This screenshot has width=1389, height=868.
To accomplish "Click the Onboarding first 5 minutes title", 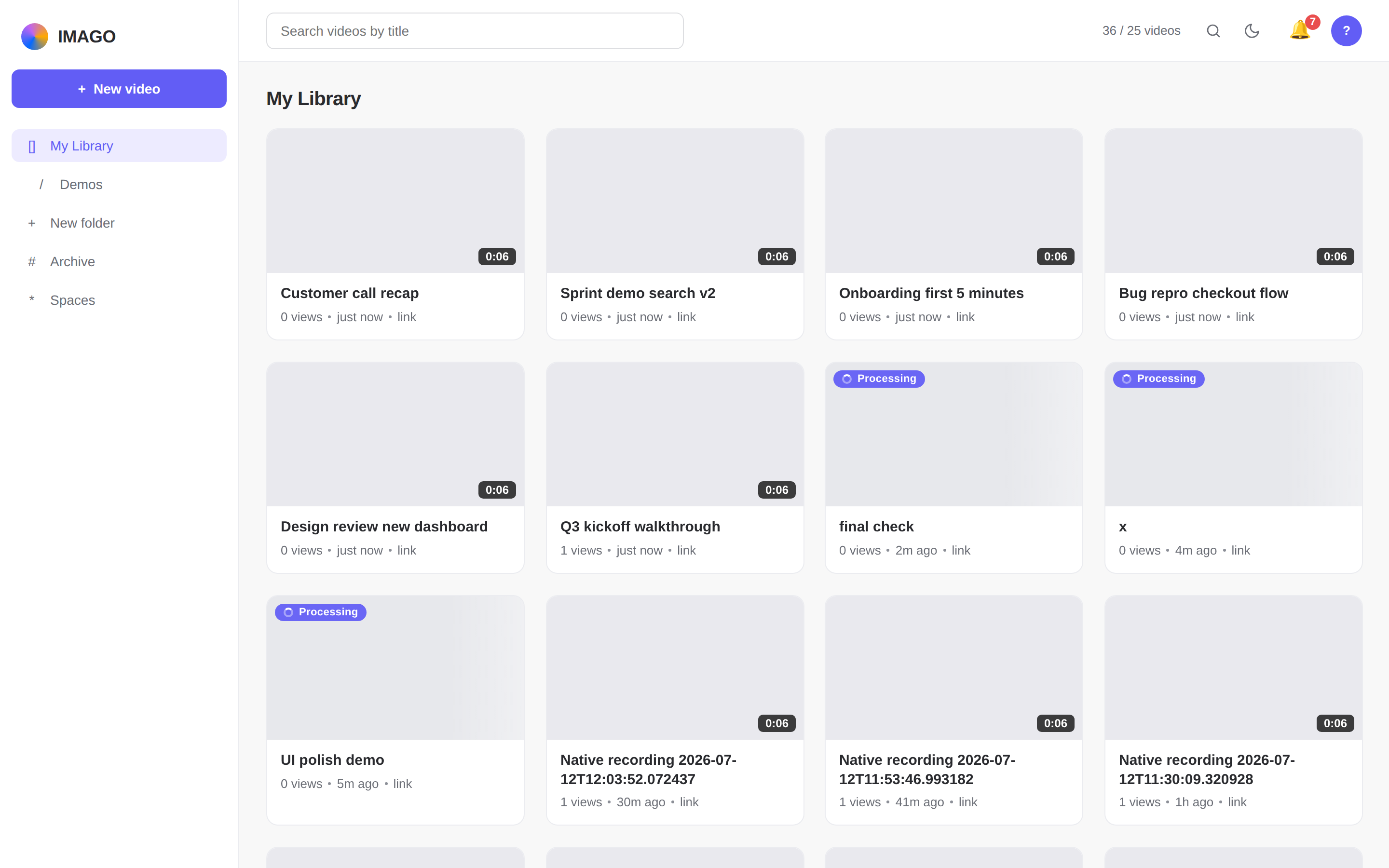I will click(x=931, y=293).
